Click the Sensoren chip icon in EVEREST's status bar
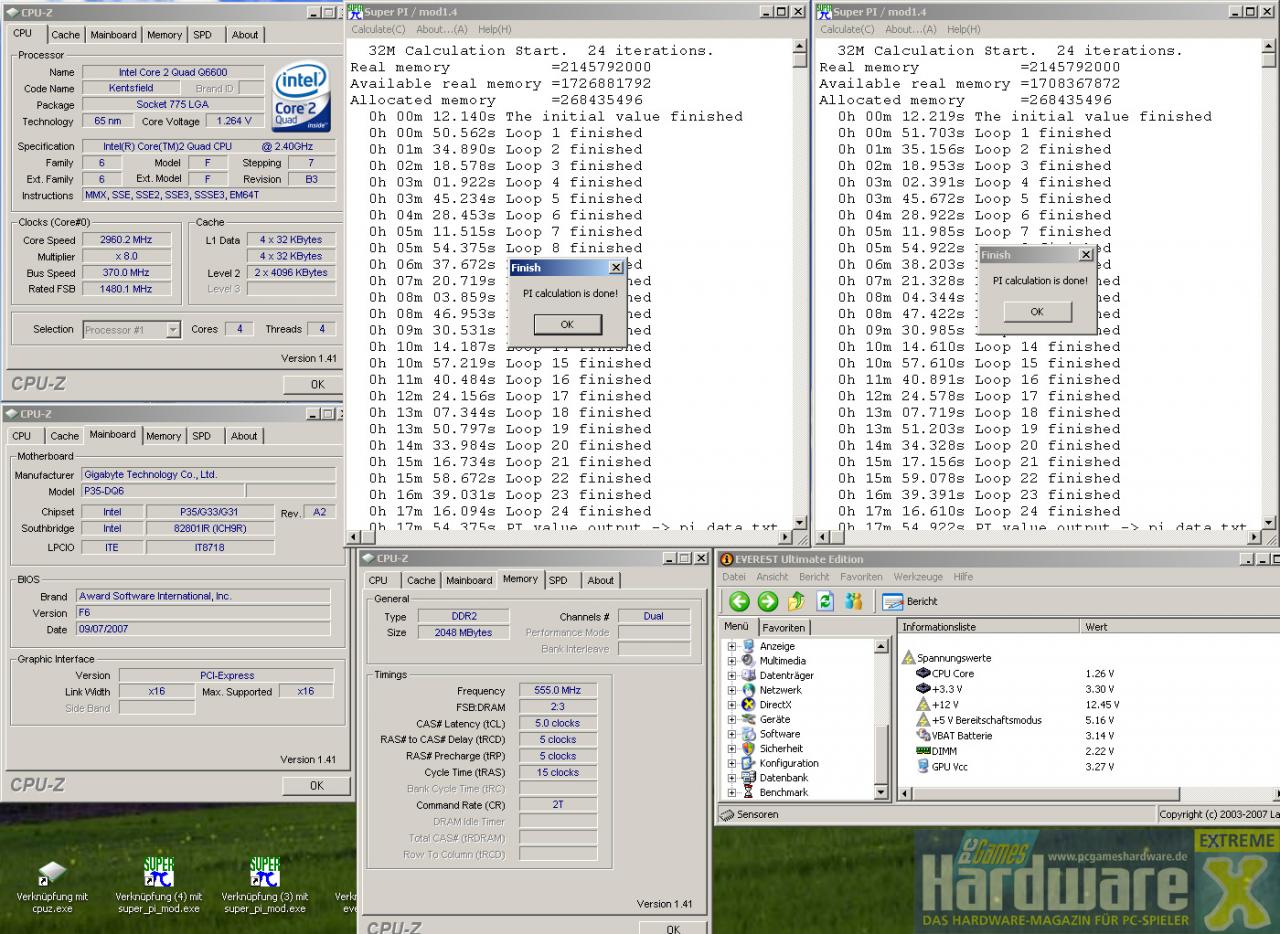The width and height of the screenshot is (1280, 934). pyautogui.click(x=727, y=815)
